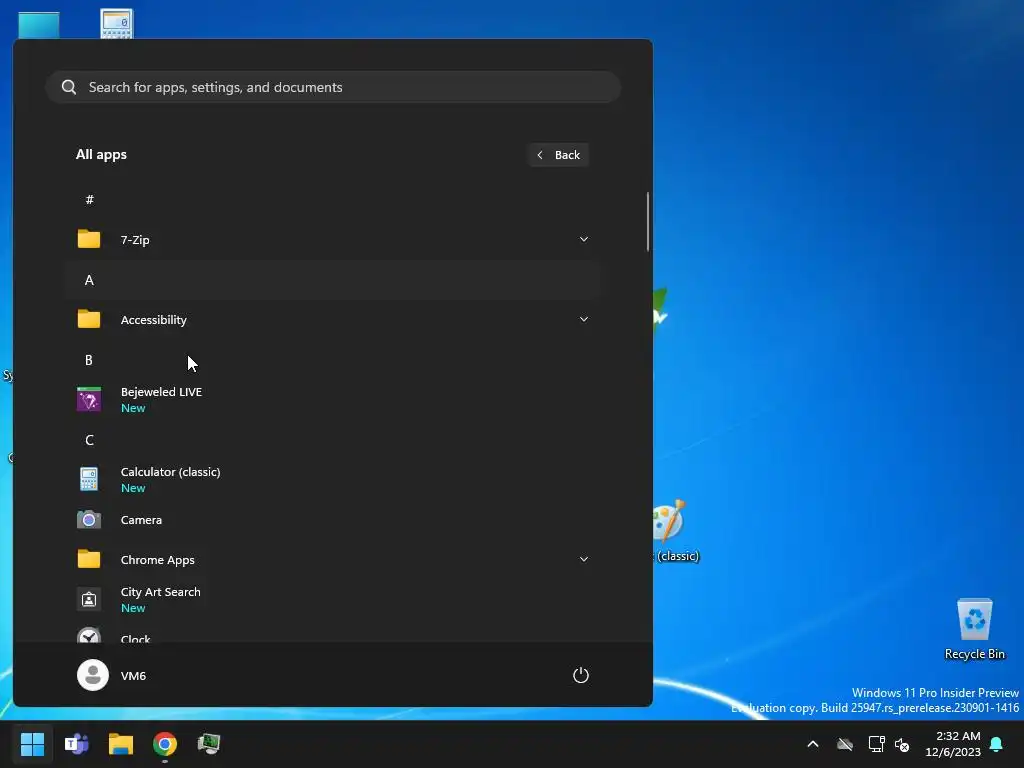Click the VM6 account name
The height and width of the screenshot is (768, 1024).
133,676
